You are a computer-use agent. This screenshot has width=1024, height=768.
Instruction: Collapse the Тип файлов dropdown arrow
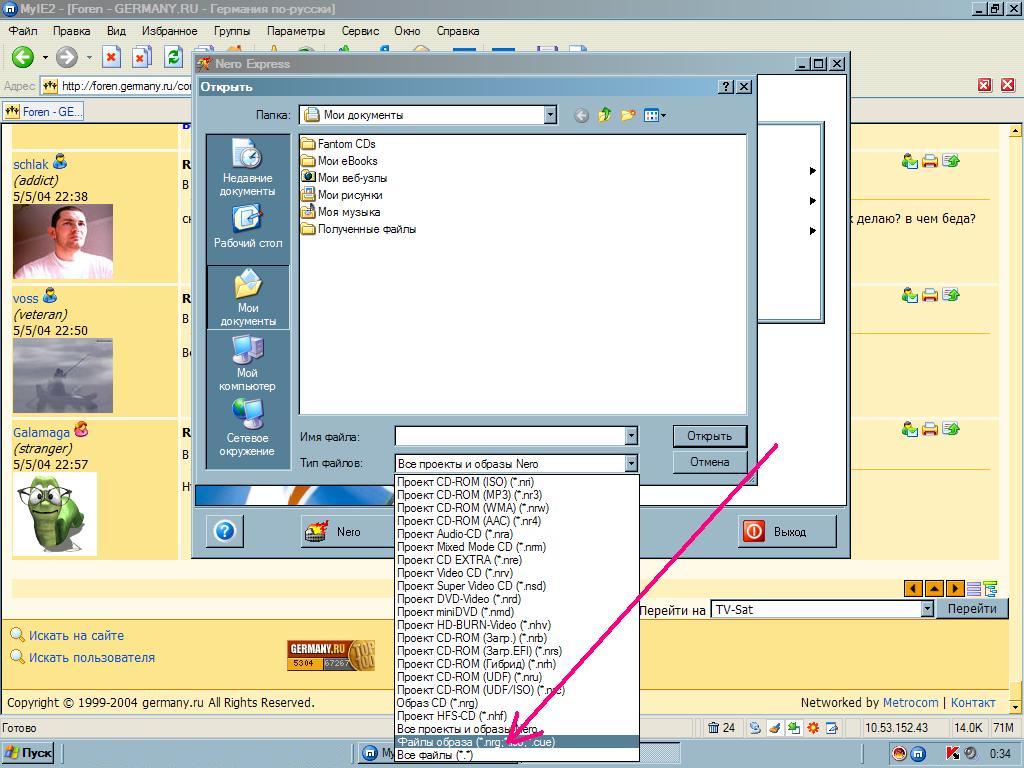(631, 464)
